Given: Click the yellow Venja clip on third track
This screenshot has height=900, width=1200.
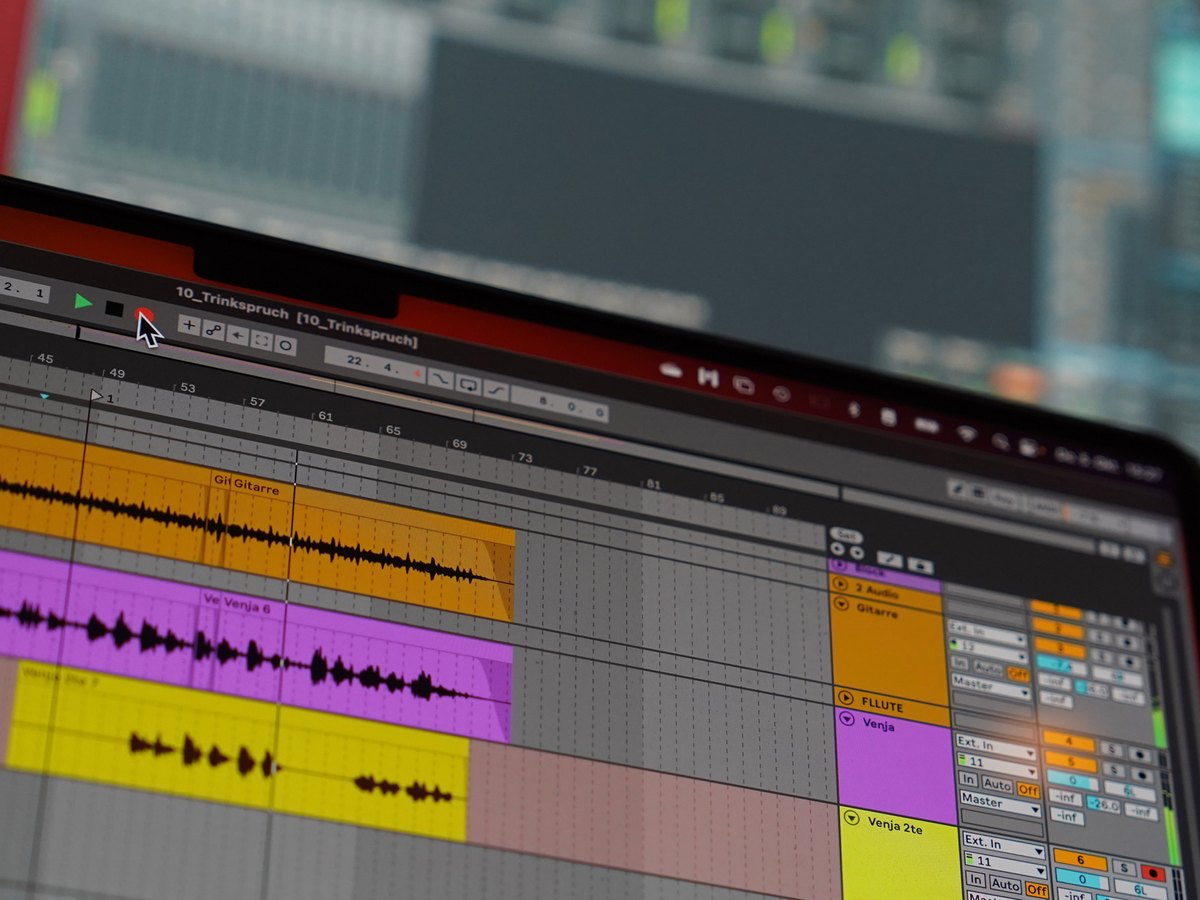Looking at the screenshot, I should pyautogui.click(x=236, y=750).
